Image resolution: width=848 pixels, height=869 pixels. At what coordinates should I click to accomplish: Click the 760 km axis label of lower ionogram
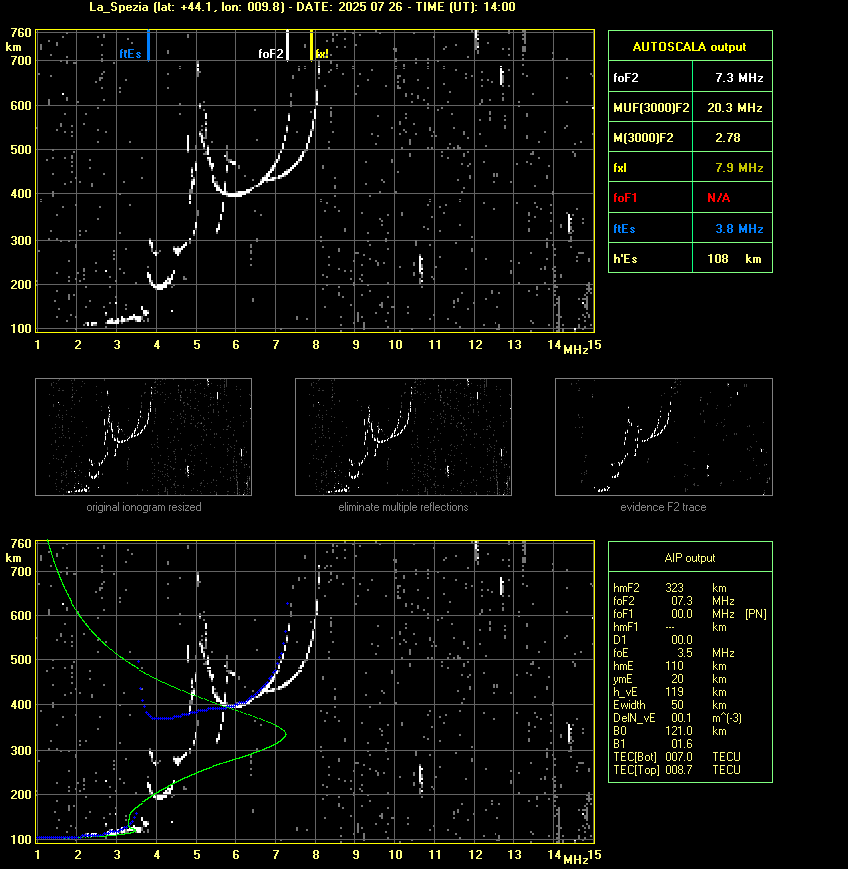(x=21, y=544)
